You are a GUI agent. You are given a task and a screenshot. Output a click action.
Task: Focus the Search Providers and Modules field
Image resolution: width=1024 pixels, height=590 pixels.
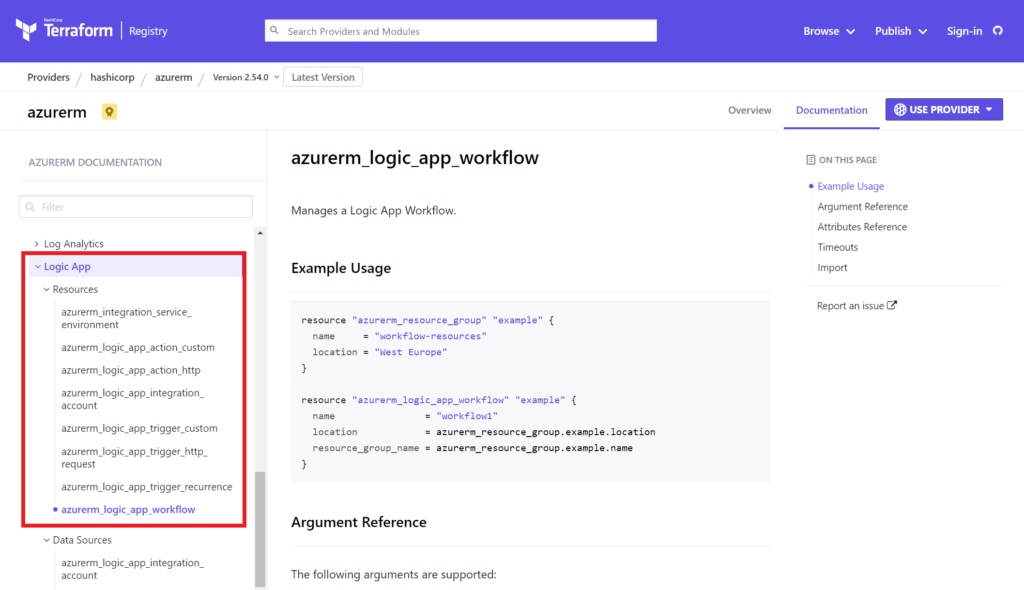460,31
